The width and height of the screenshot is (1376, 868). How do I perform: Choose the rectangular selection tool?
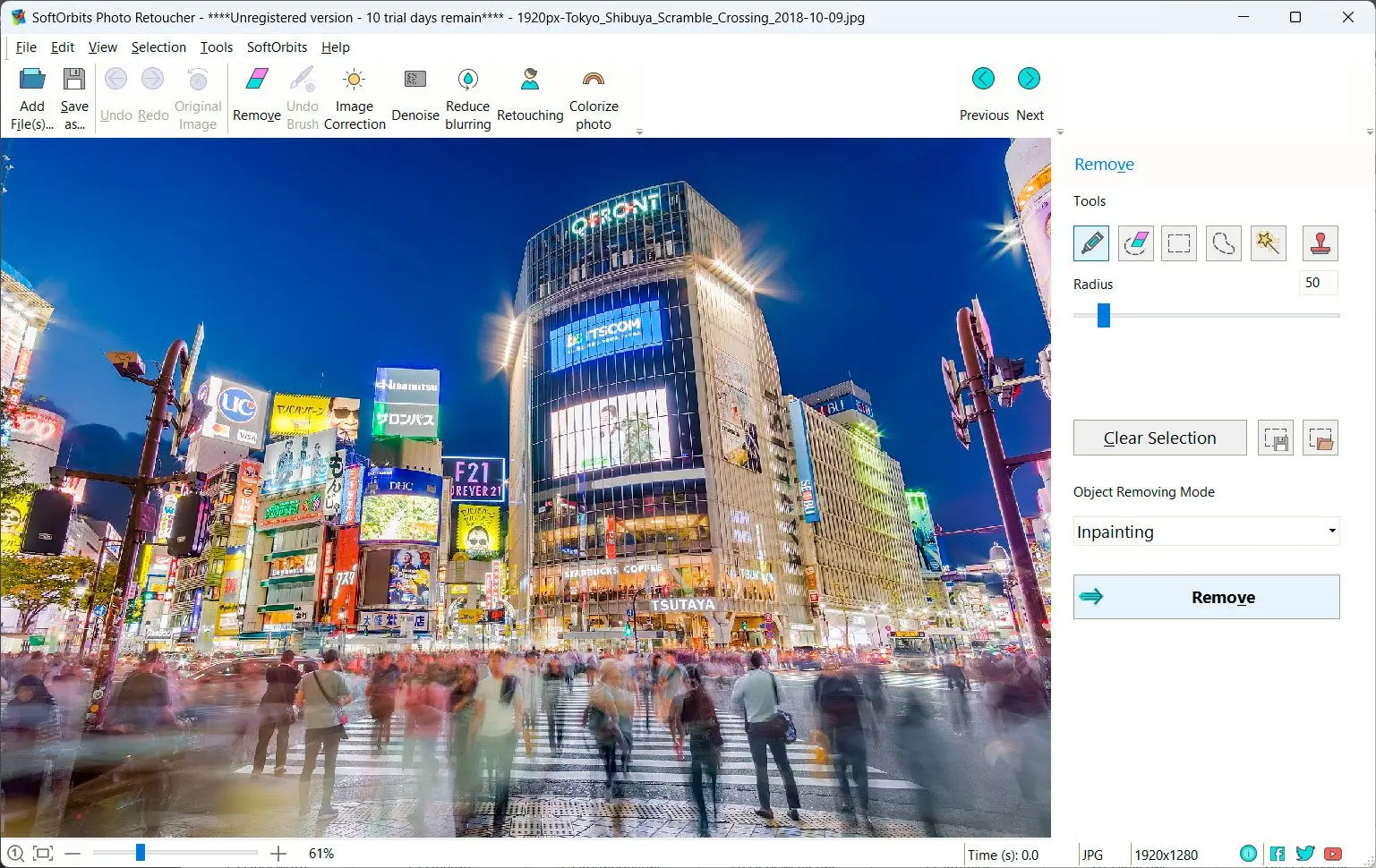click(1179, 243)
